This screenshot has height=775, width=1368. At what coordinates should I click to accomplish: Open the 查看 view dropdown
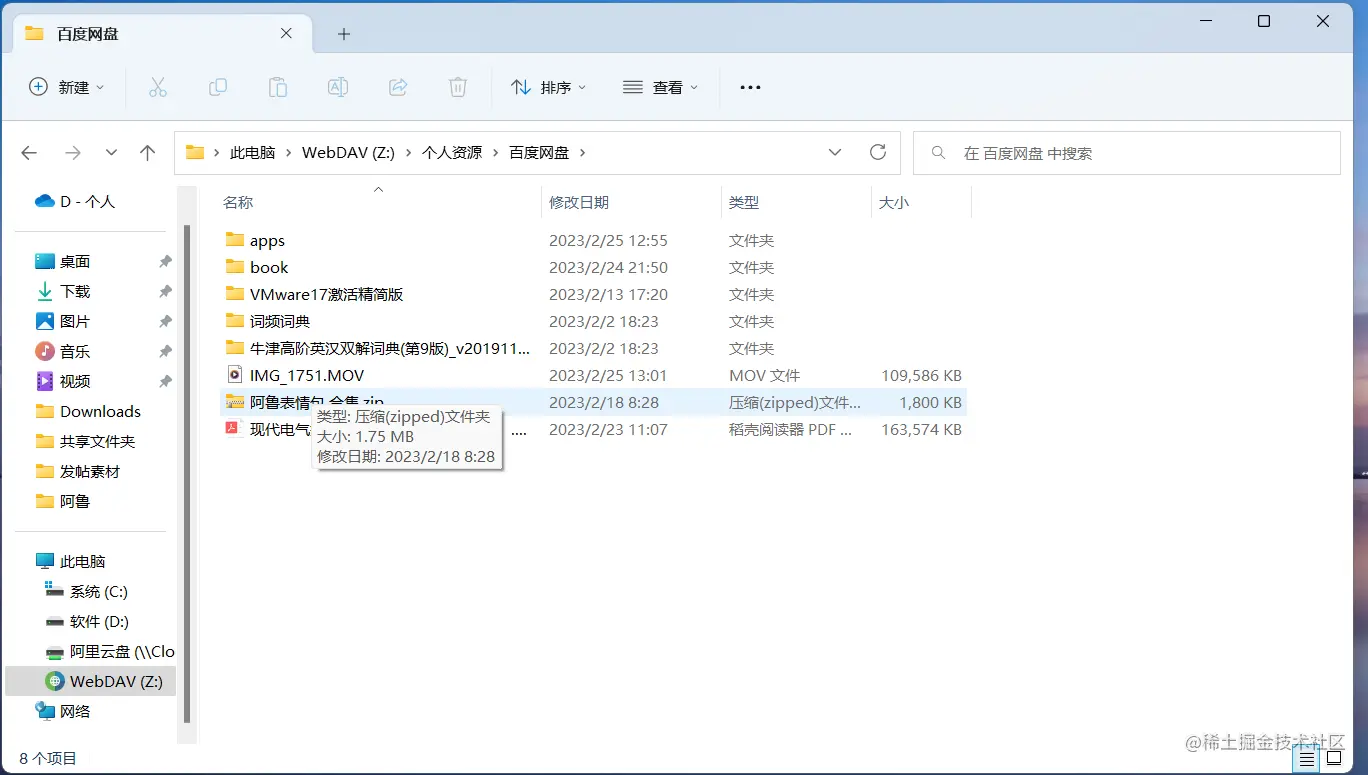coord(660,88)
